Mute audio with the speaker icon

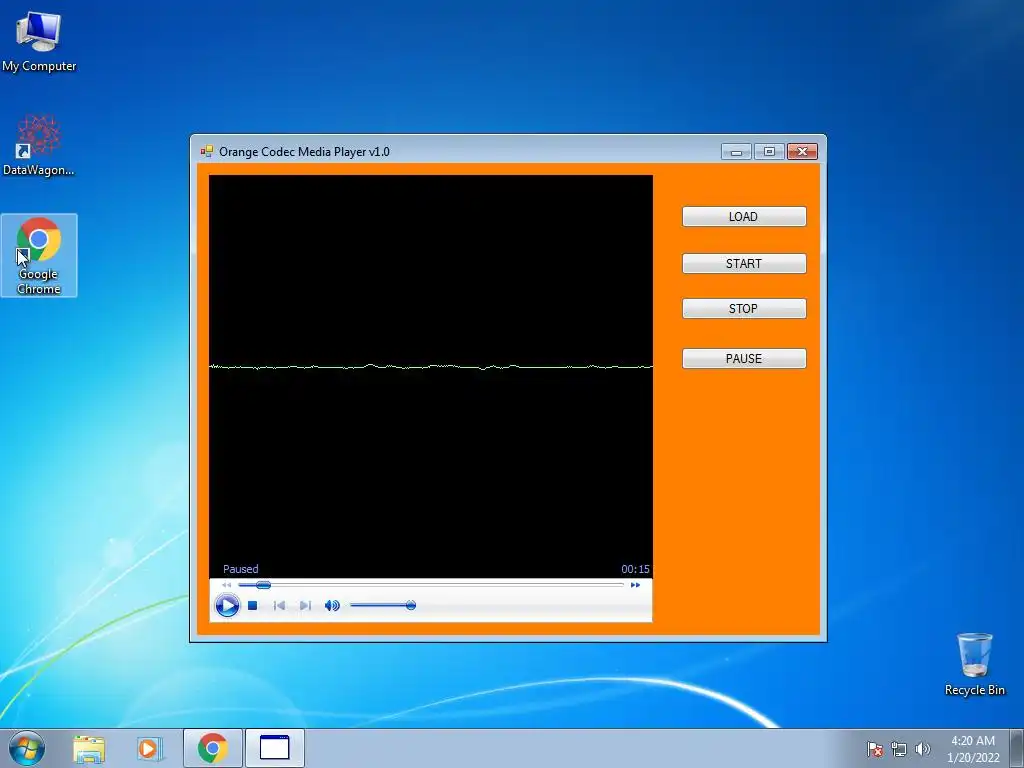tap(332, 605)
